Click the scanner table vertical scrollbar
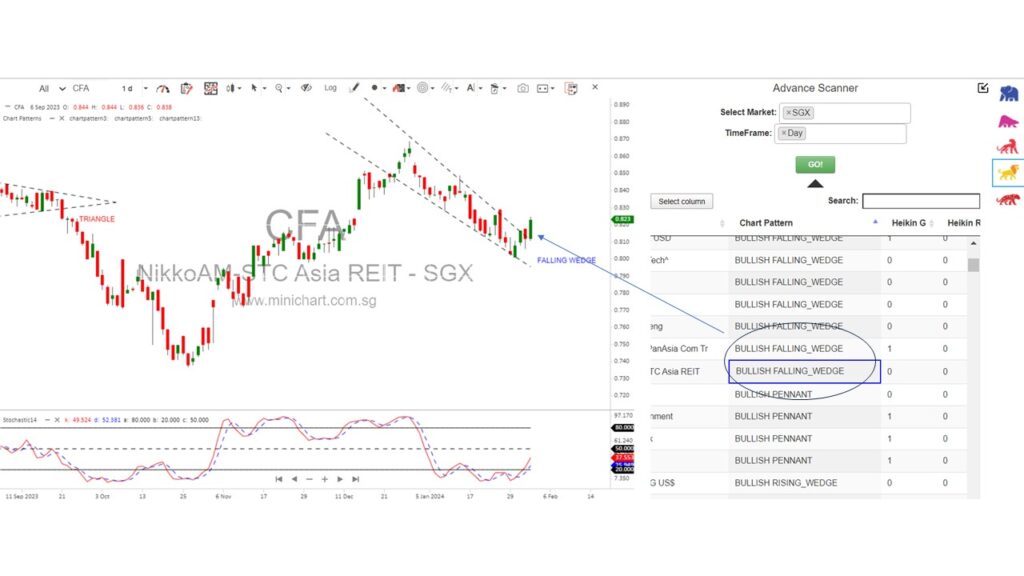This screenshot has width=1024, height=576. 973,265
